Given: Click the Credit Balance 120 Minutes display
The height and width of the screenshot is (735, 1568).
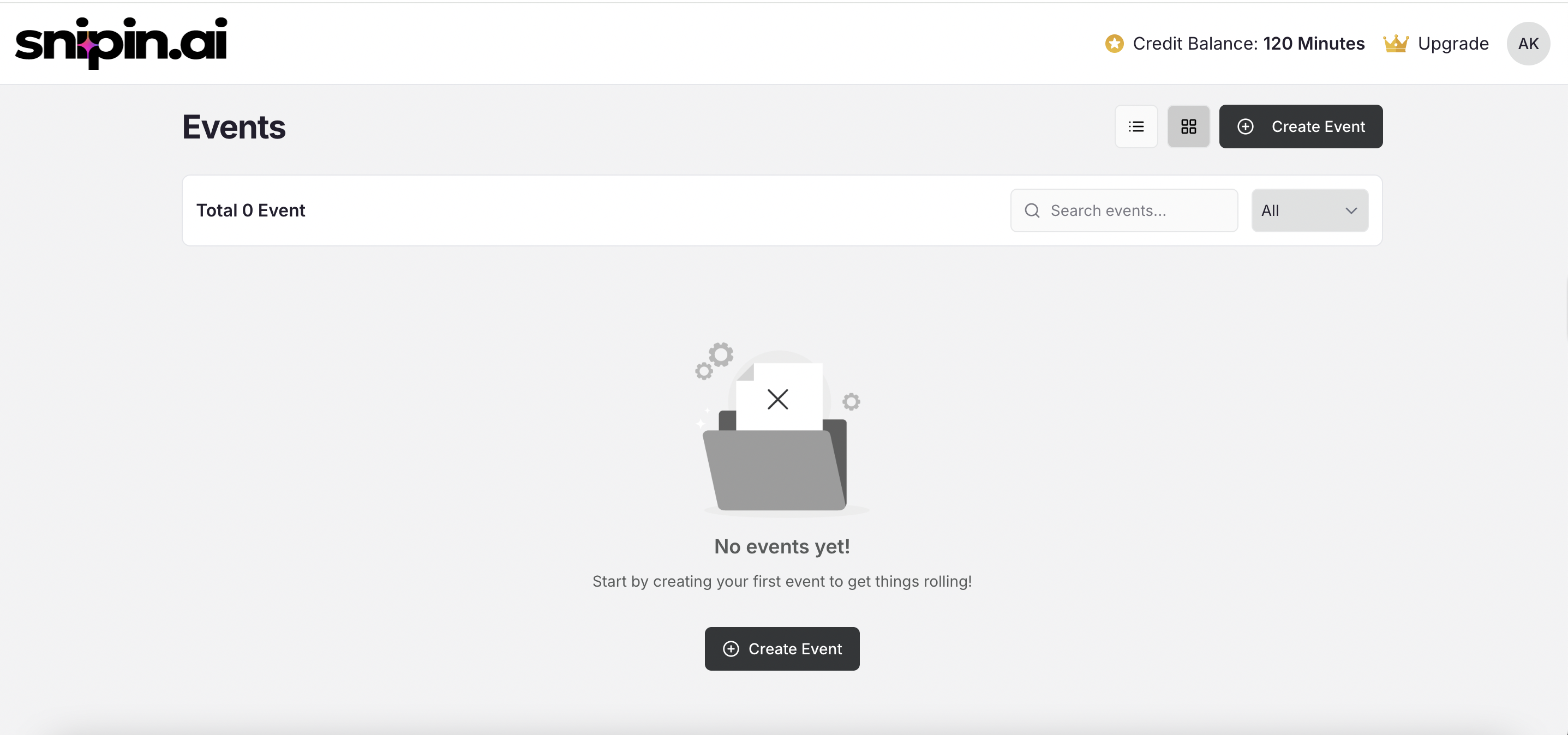Looking at the screenshot, I should [1248, 43].
